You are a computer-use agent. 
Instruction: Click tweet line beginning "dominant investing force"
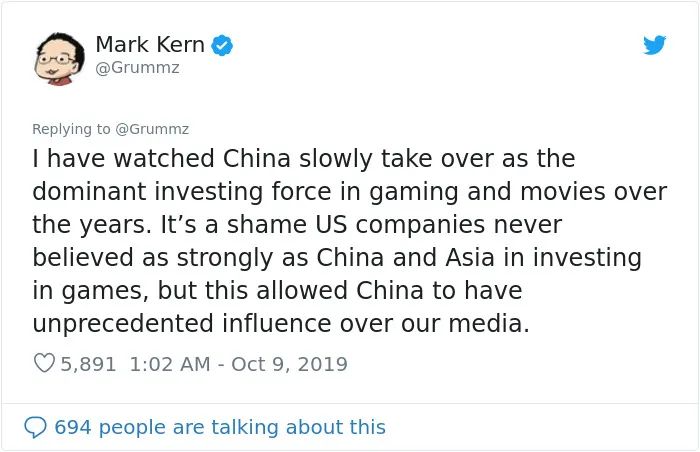click(x=350, y=192)
